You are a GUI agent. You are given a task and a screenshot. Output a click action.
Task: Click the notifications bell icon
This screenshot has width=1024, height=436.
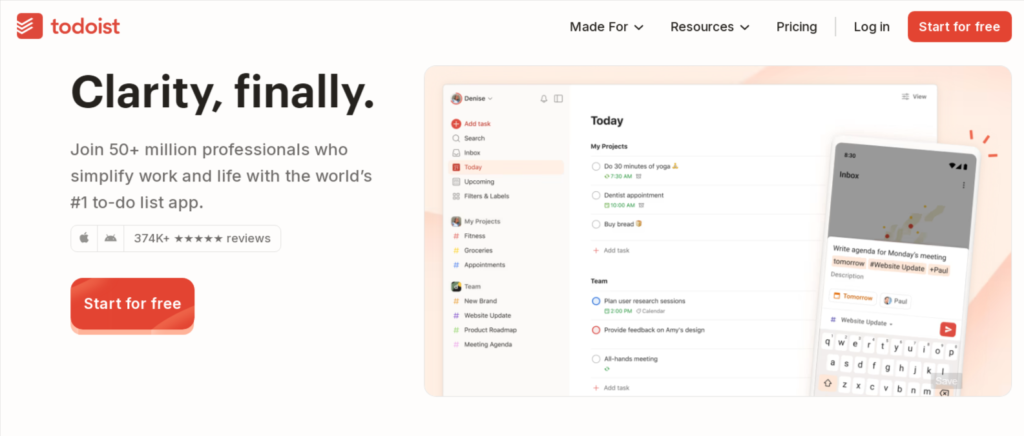click(543, 99)
